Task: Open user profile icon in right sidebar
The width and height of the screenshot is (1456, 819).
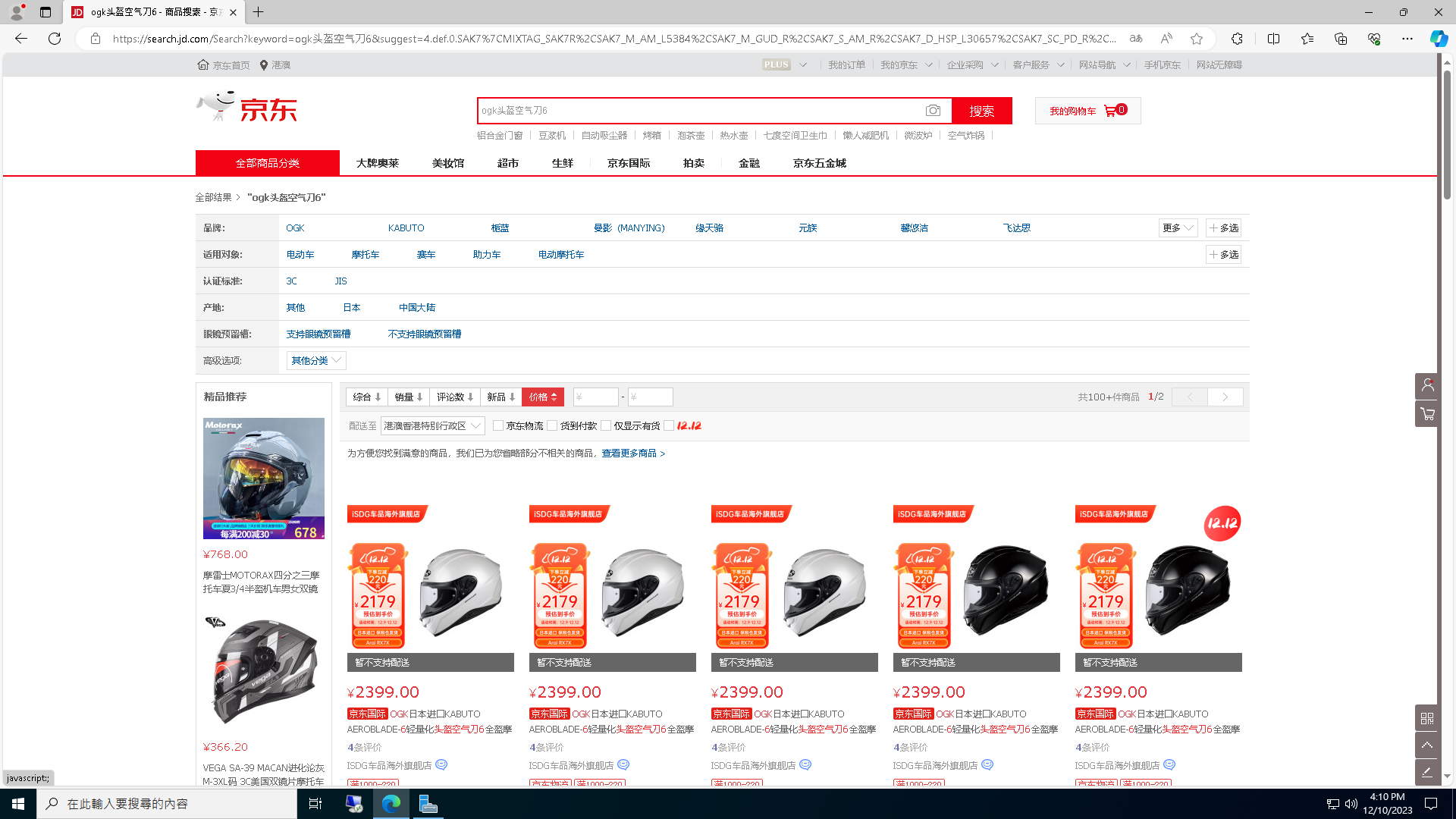Action: point(1427,386)
